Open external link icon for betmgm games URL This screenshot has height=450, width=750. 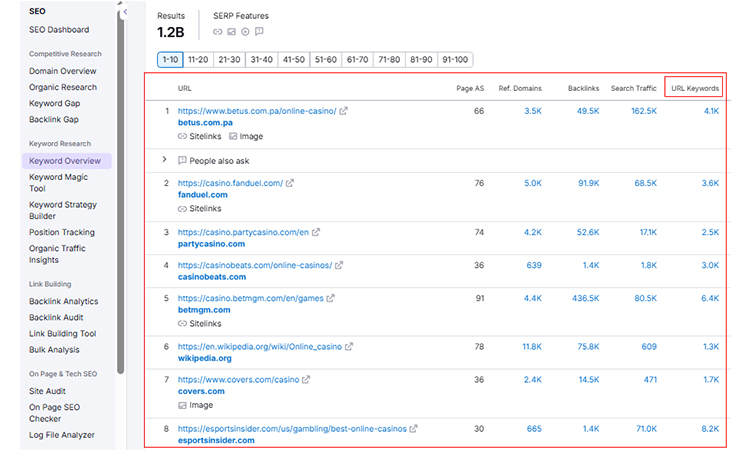pyautogui.click(x=331, y=298)
